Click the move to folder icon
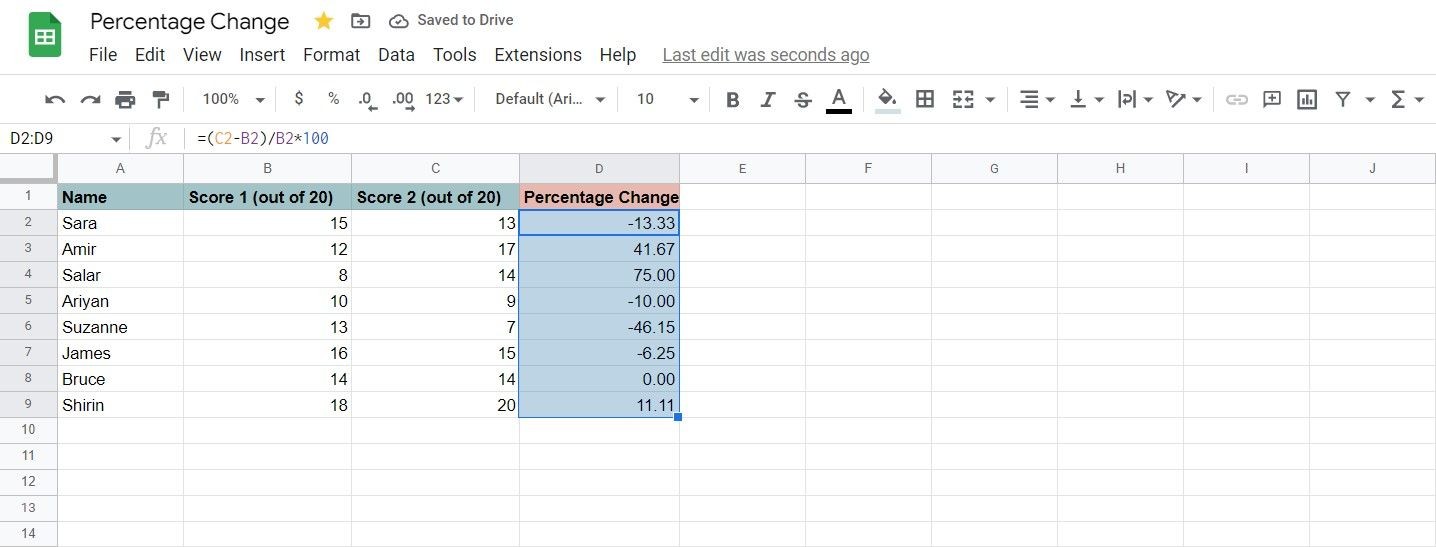 tap(360, 21)
